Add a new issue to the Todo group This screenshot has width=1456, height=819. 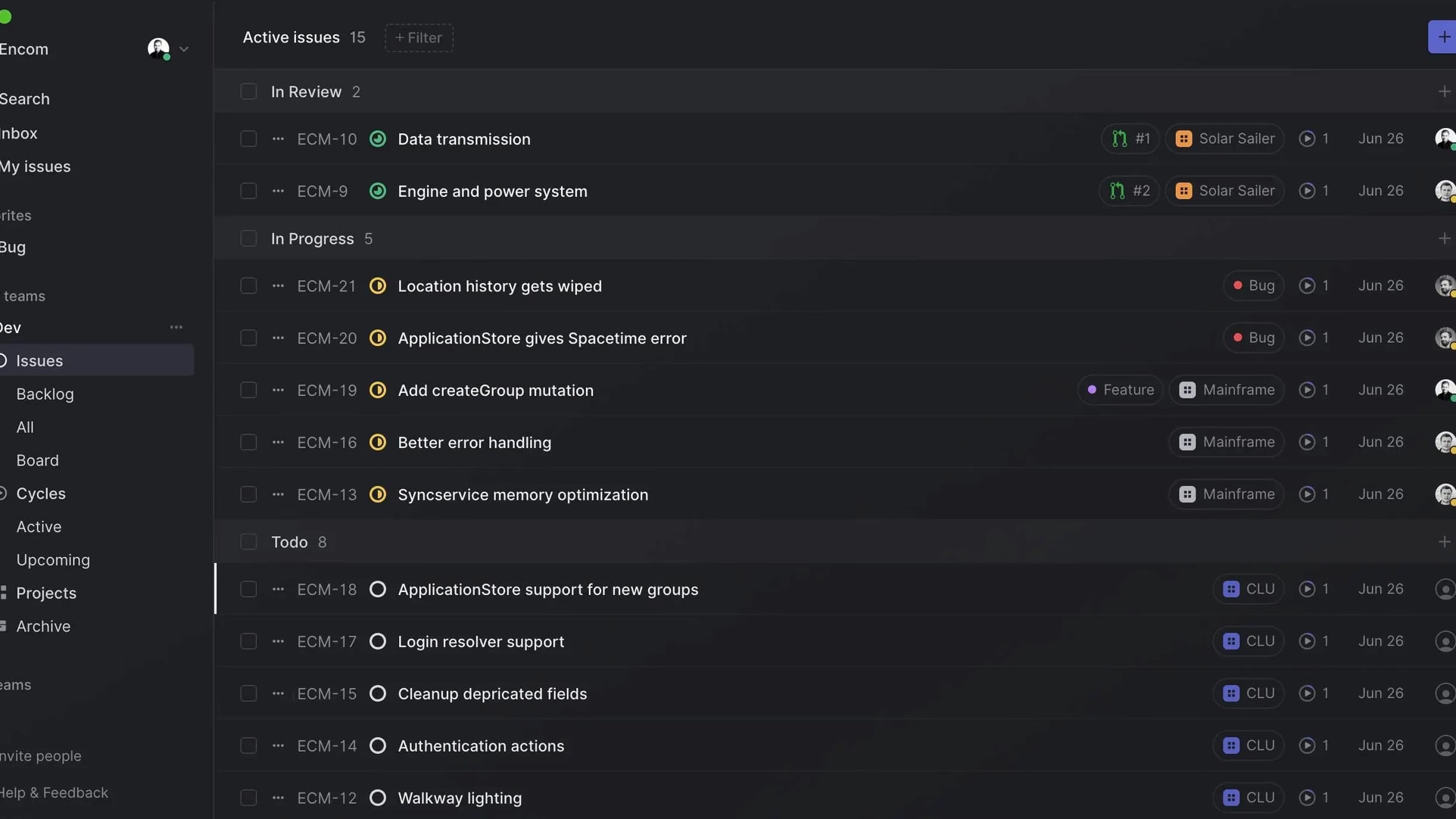(x=1444, y=542)
